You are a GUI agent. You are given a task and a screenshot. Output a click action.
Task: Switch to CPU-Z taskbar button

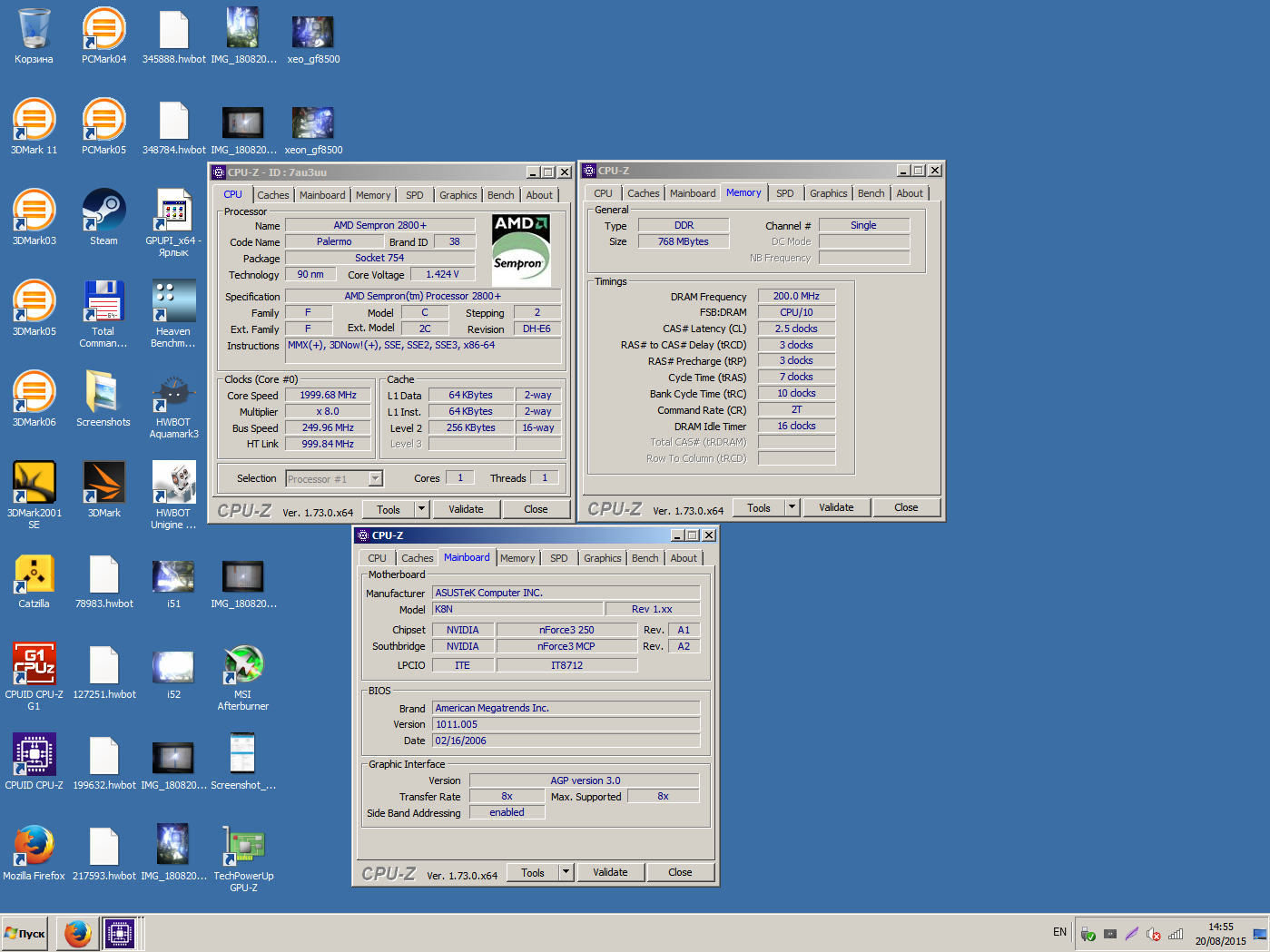[x=119, y=933]
